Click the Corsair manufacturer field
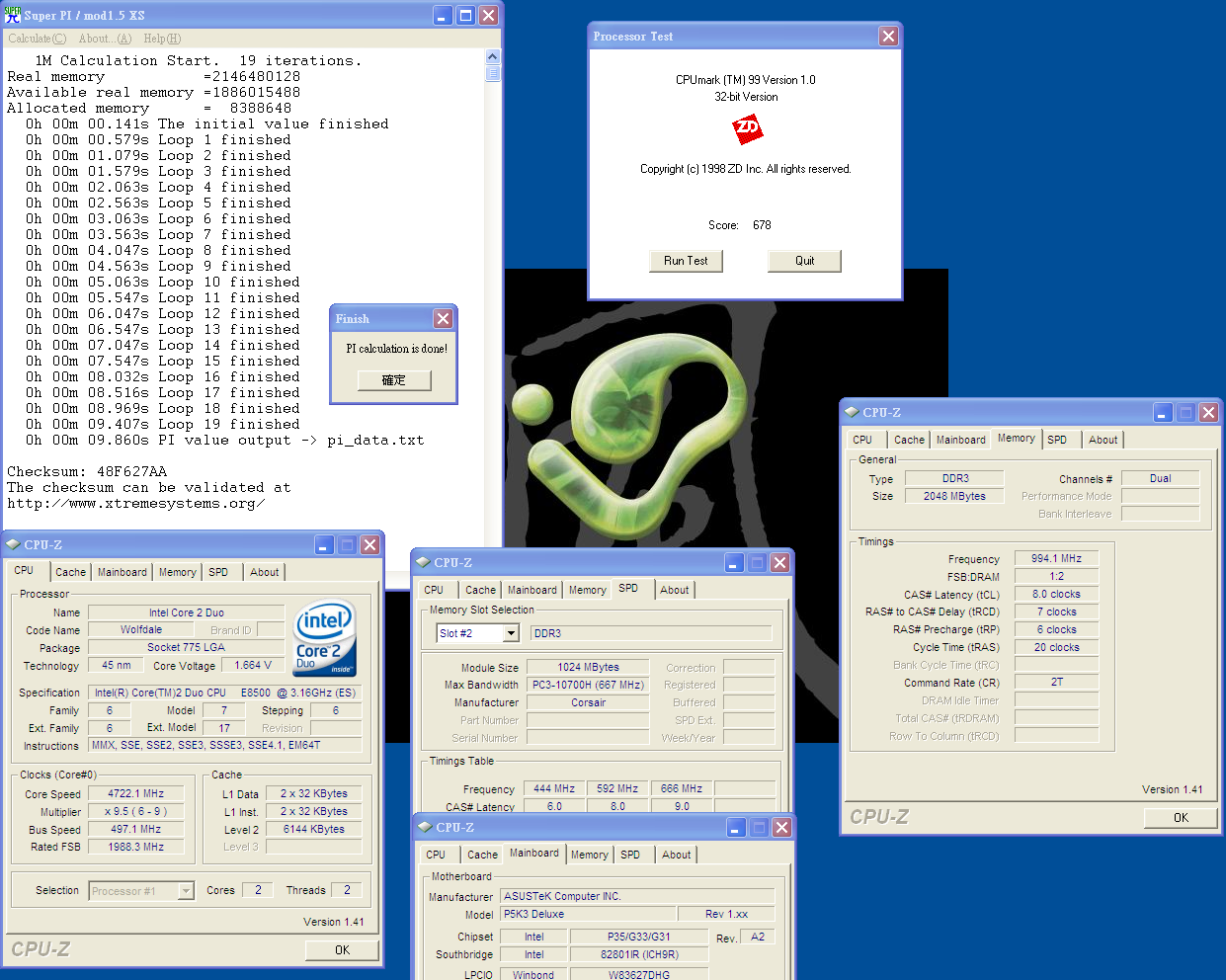Image resolution: width=1226 pixels, height=980 pixels. [x=588, y=702]
